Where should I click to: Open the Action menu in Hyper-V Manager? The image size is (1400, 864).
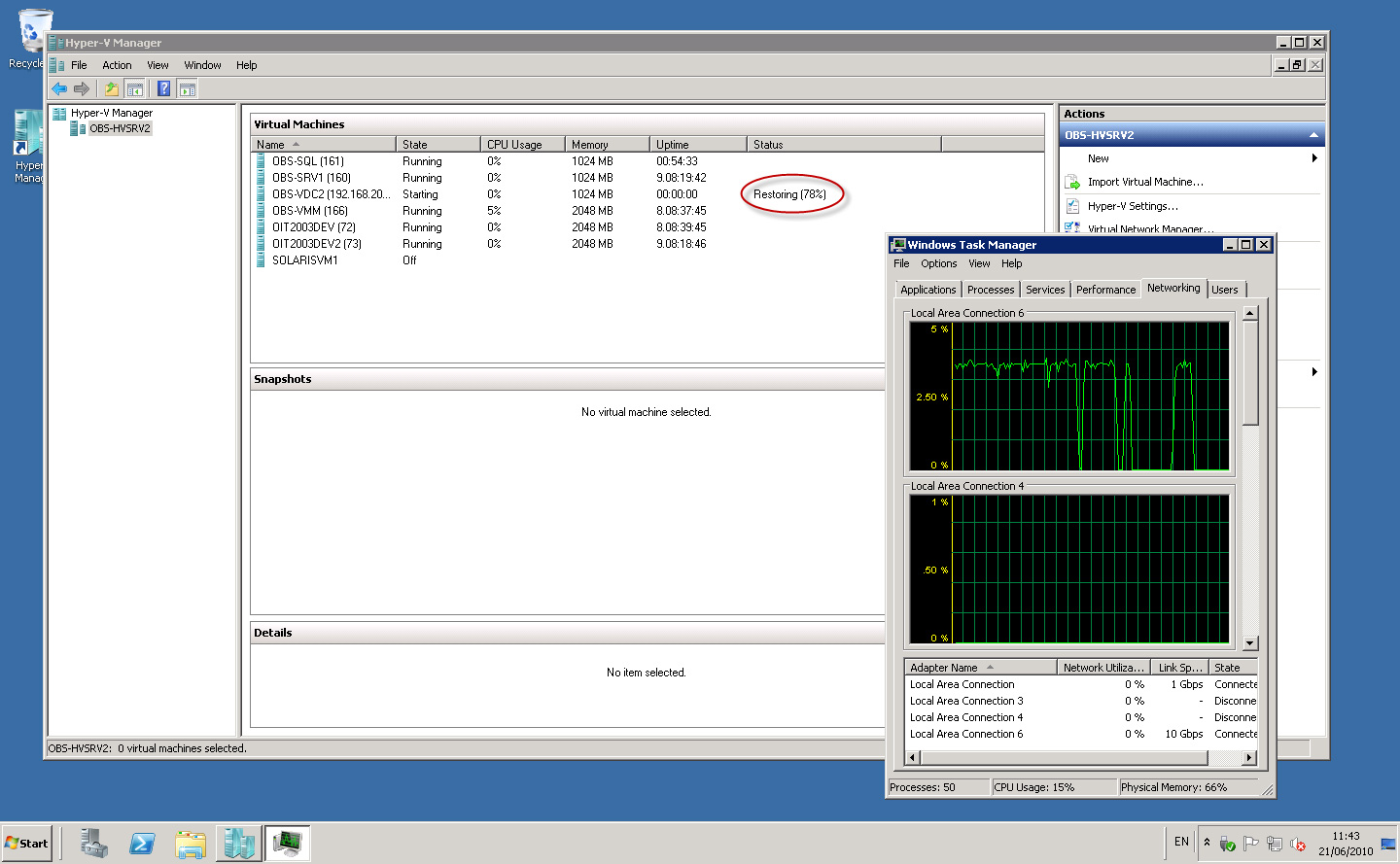(x=117, y=65)
